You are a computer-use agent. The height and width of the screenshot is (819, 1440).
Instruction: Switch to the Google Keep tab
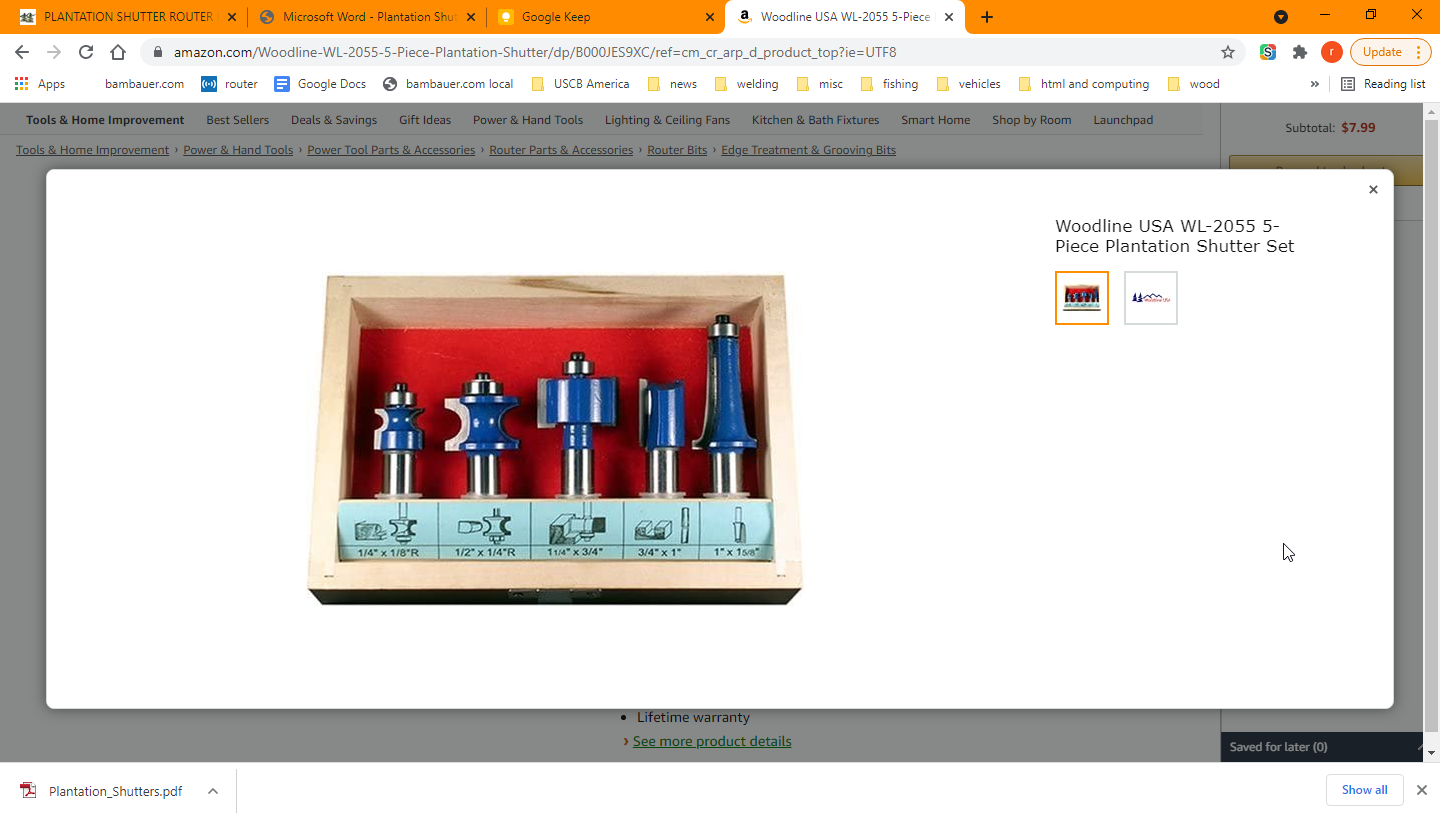[605, 17]
